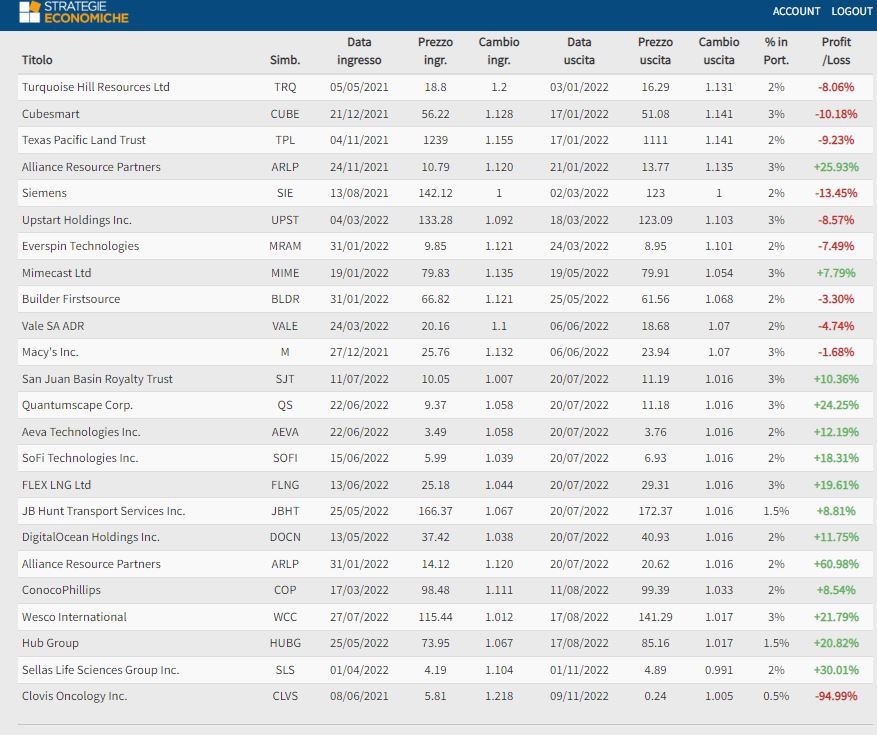Click the COP symbol cell

pos(285,590)
